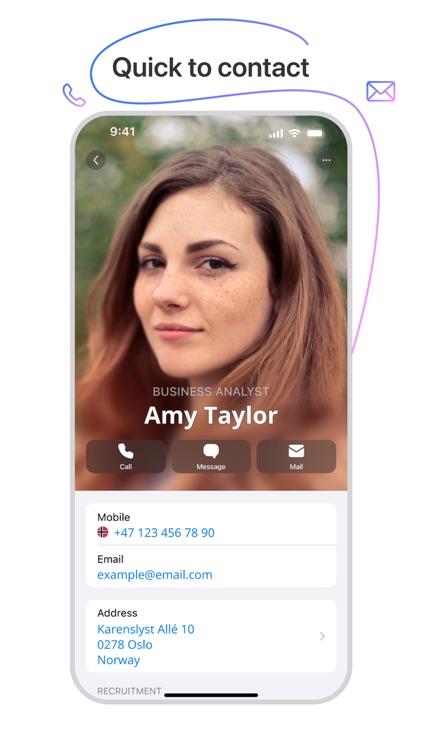Screen dimensions: 422x750
Task: Expand address with right chevron
Action: (x=322, y=636)
